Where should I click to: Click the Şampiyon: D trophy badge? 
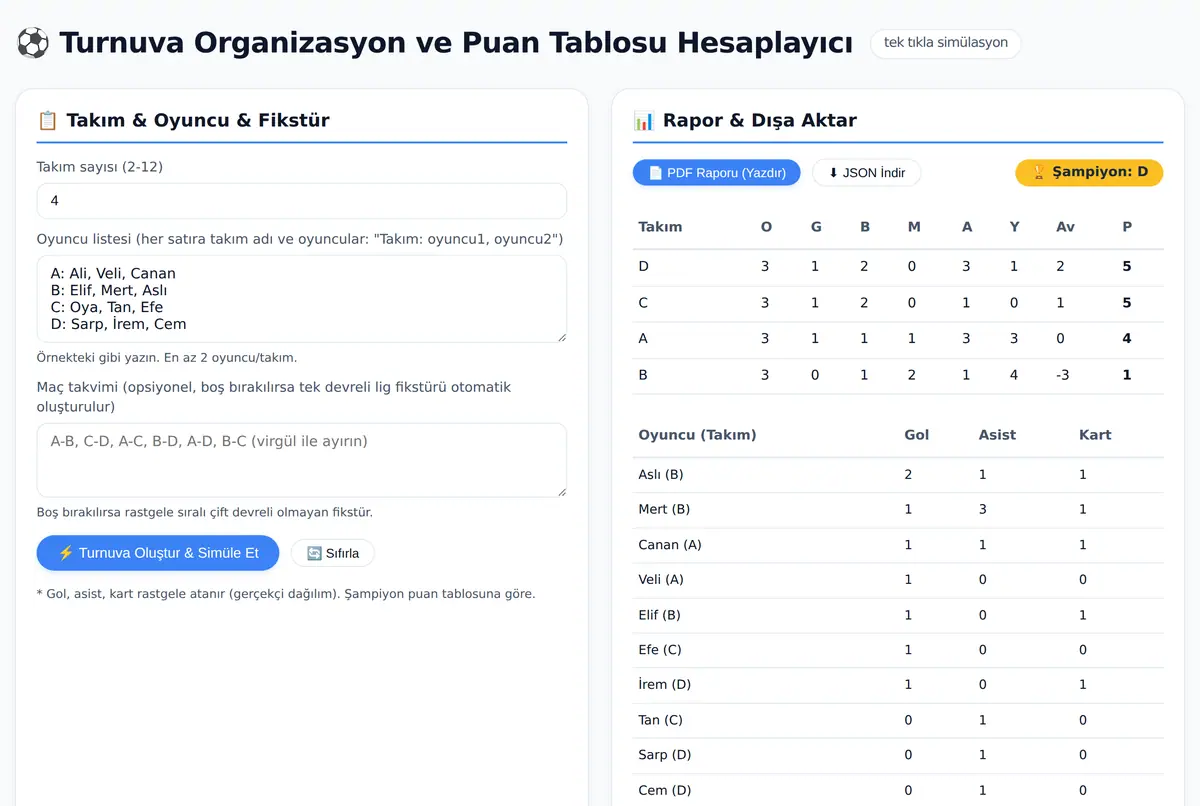pyautogui.click(x=1090, y=172)
